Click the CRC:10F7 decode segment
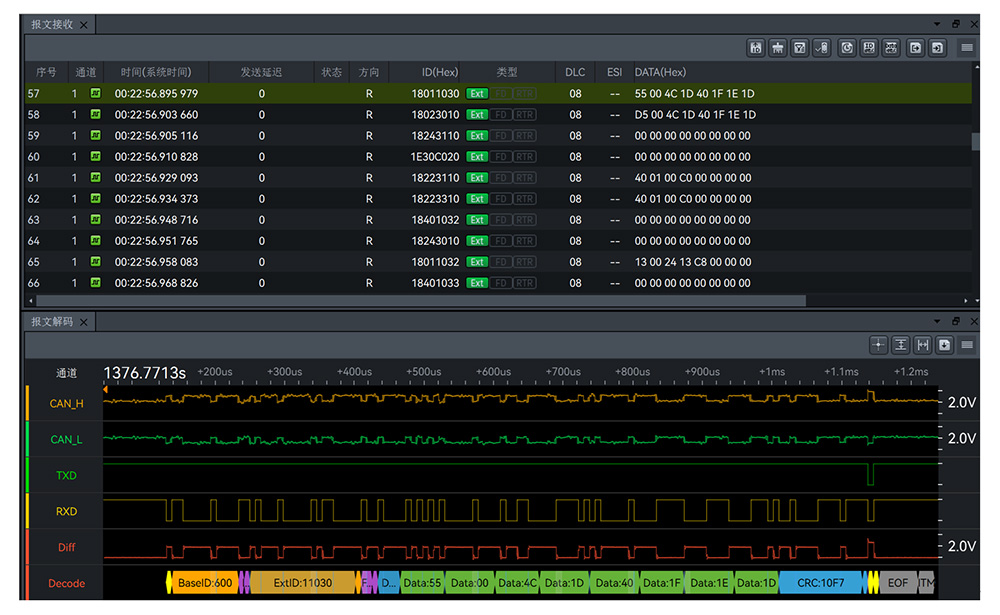 click(820, 582)
